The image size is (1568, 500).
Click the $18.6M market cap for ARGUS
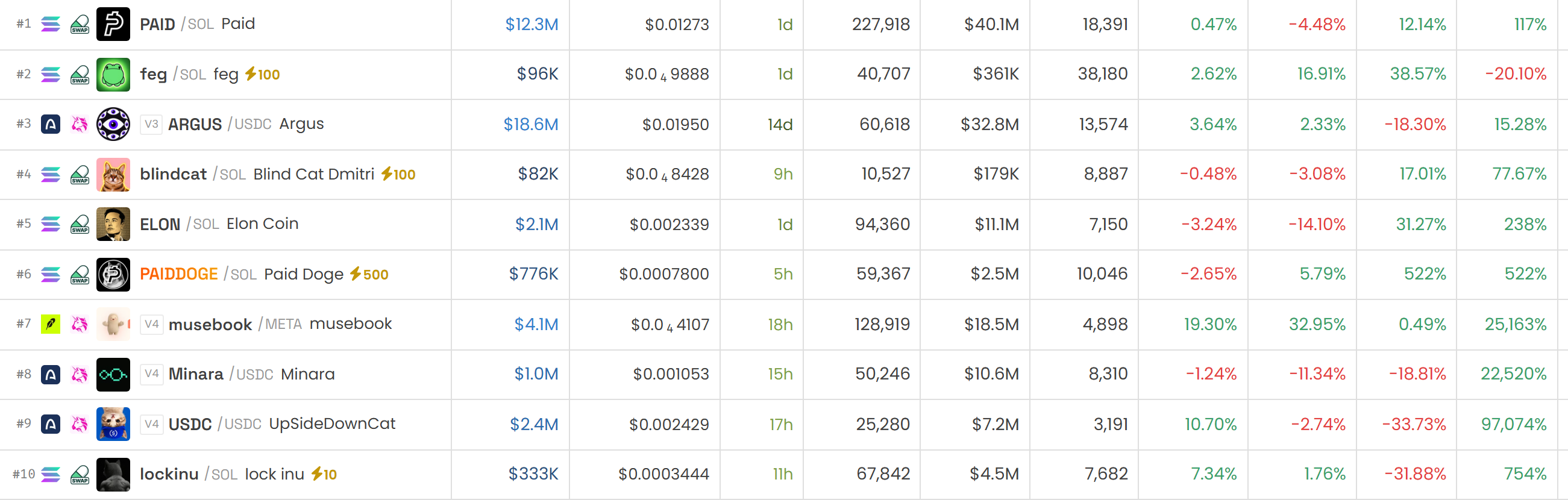[x=531, y=125]
